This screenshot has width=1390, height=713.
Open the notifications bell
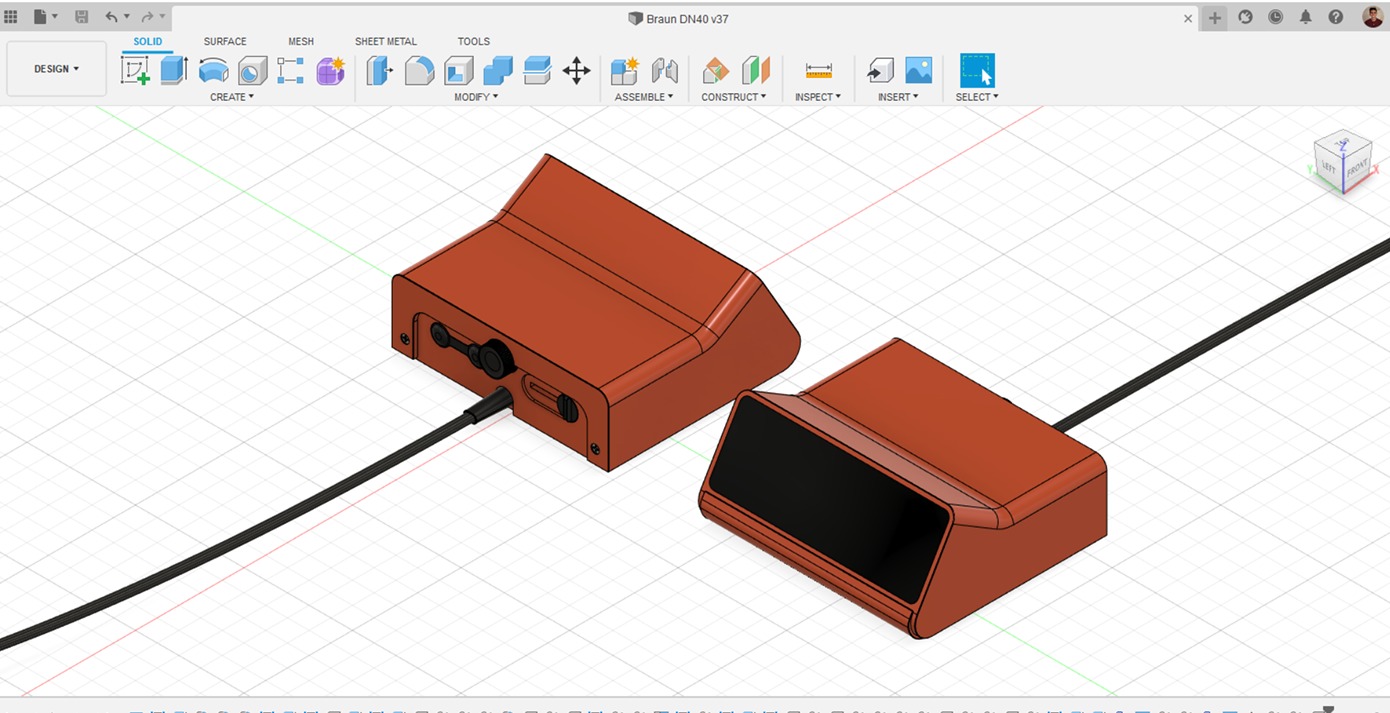coord(1306,17)
